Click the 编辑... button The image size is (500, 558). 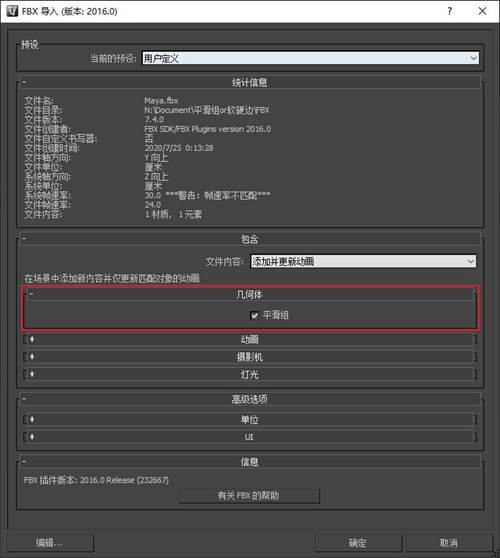50,543
